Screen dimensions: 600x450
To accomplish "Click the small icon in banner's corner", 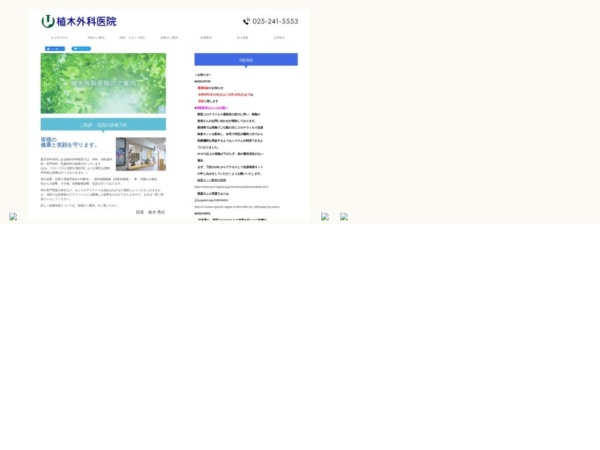I will pyautogui.click(x=162, y=109).
